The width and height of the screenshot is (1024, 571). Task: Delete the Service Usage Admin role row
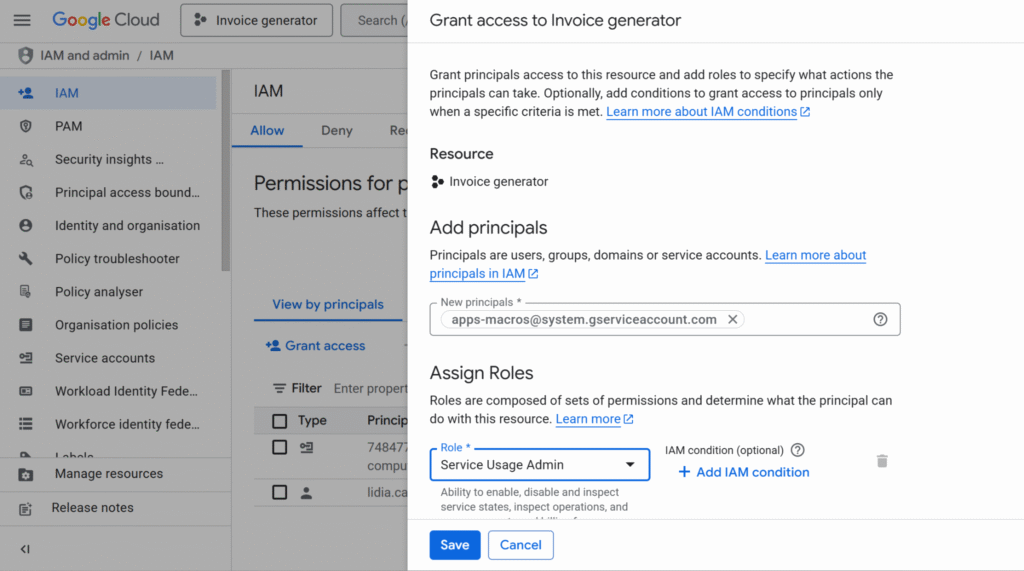pyautogui.click(x=882, y=461)
